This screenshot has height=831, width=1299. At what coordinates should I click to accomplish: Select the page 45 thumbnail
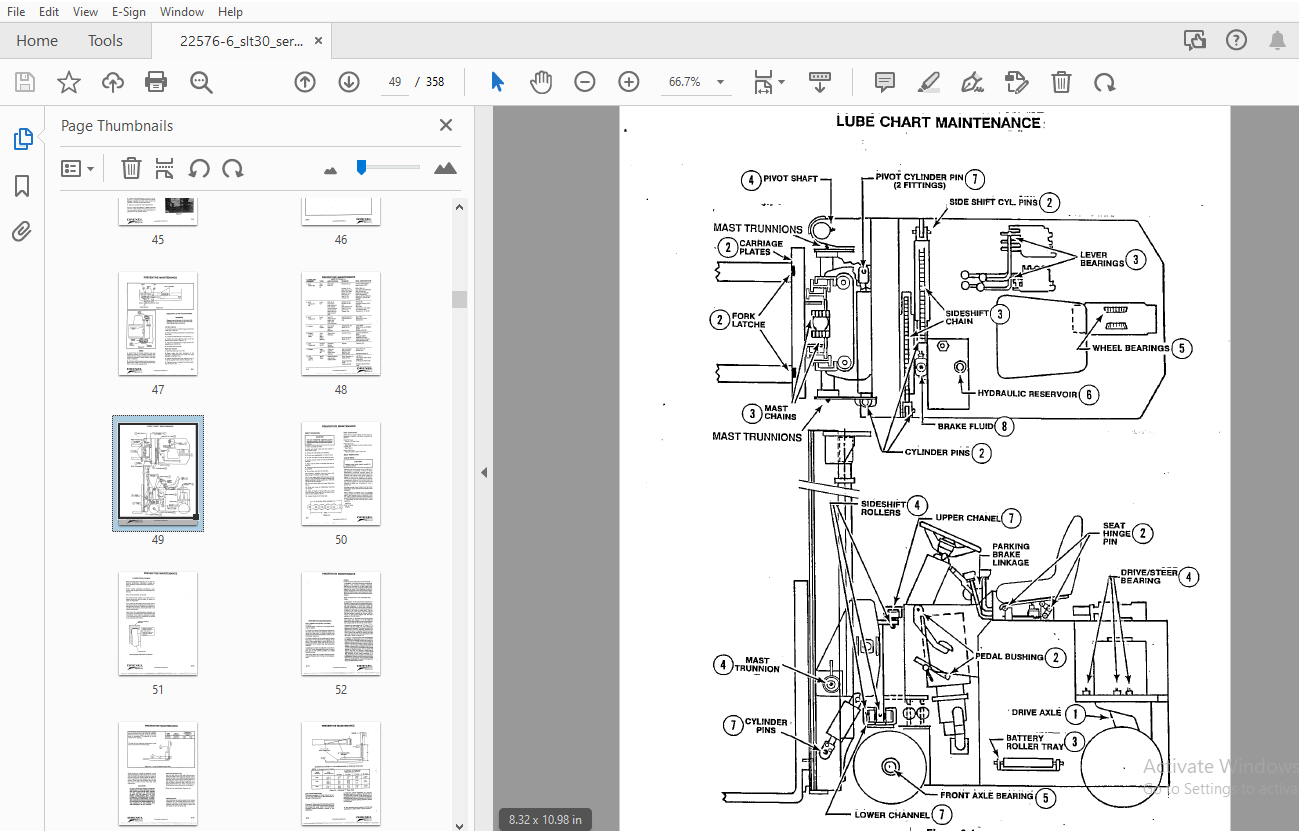(158, 212)
